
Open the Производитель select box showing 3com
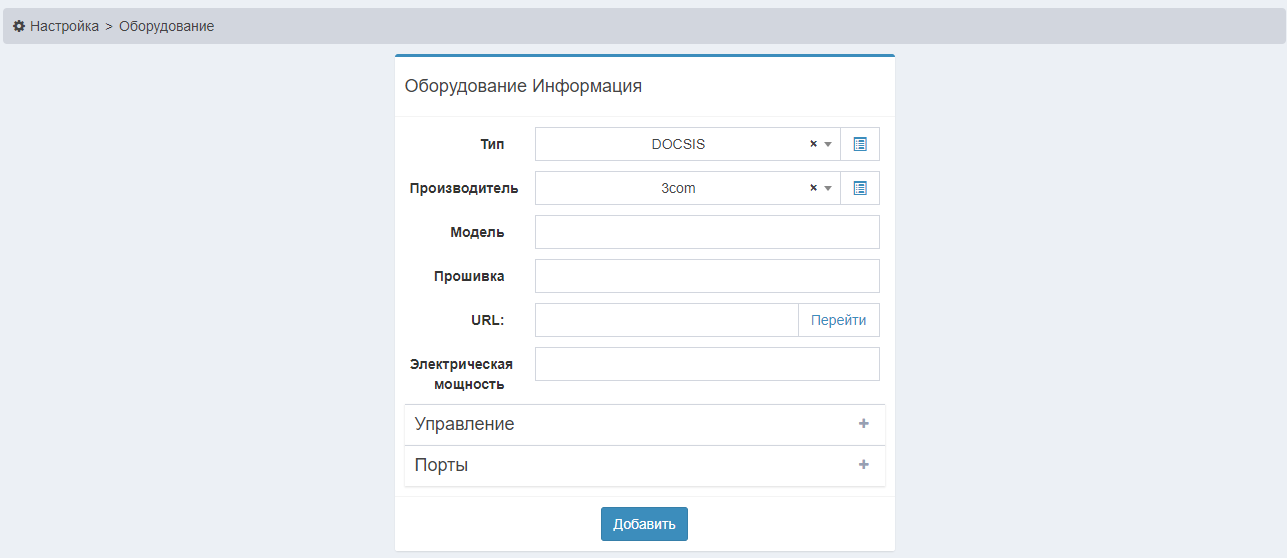pos(678,188)
